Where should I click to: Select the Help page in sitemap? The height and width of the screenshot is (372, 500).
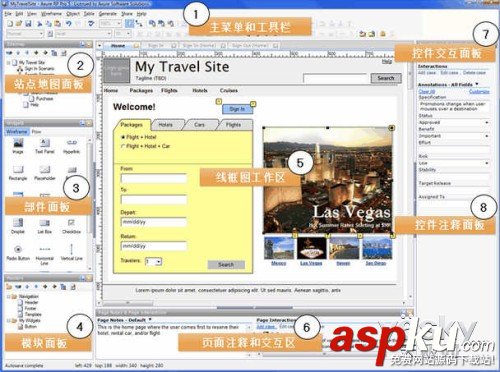click(31, 105)
